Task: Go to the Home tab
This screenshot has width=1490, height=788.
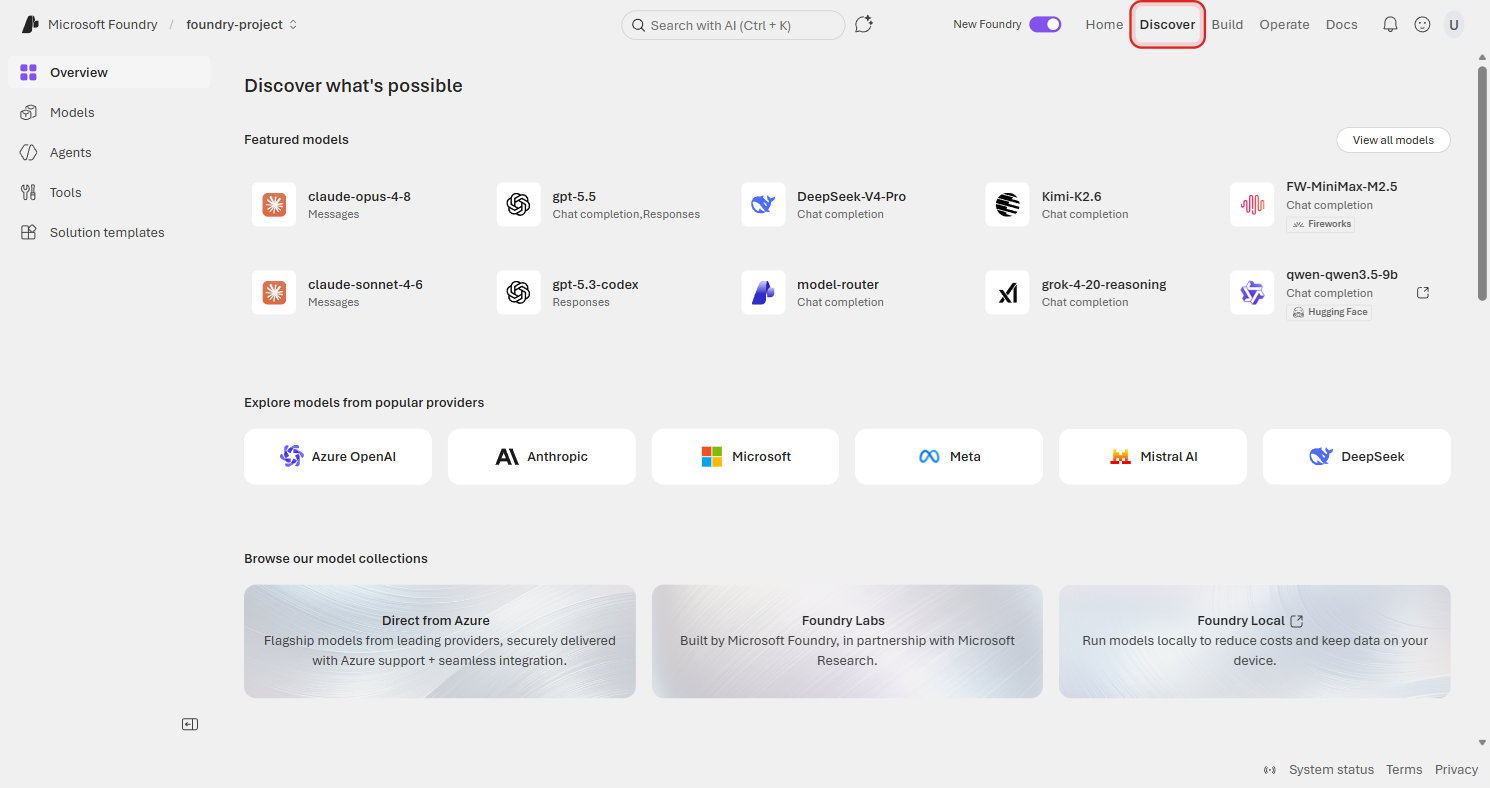Action: 1104,25
